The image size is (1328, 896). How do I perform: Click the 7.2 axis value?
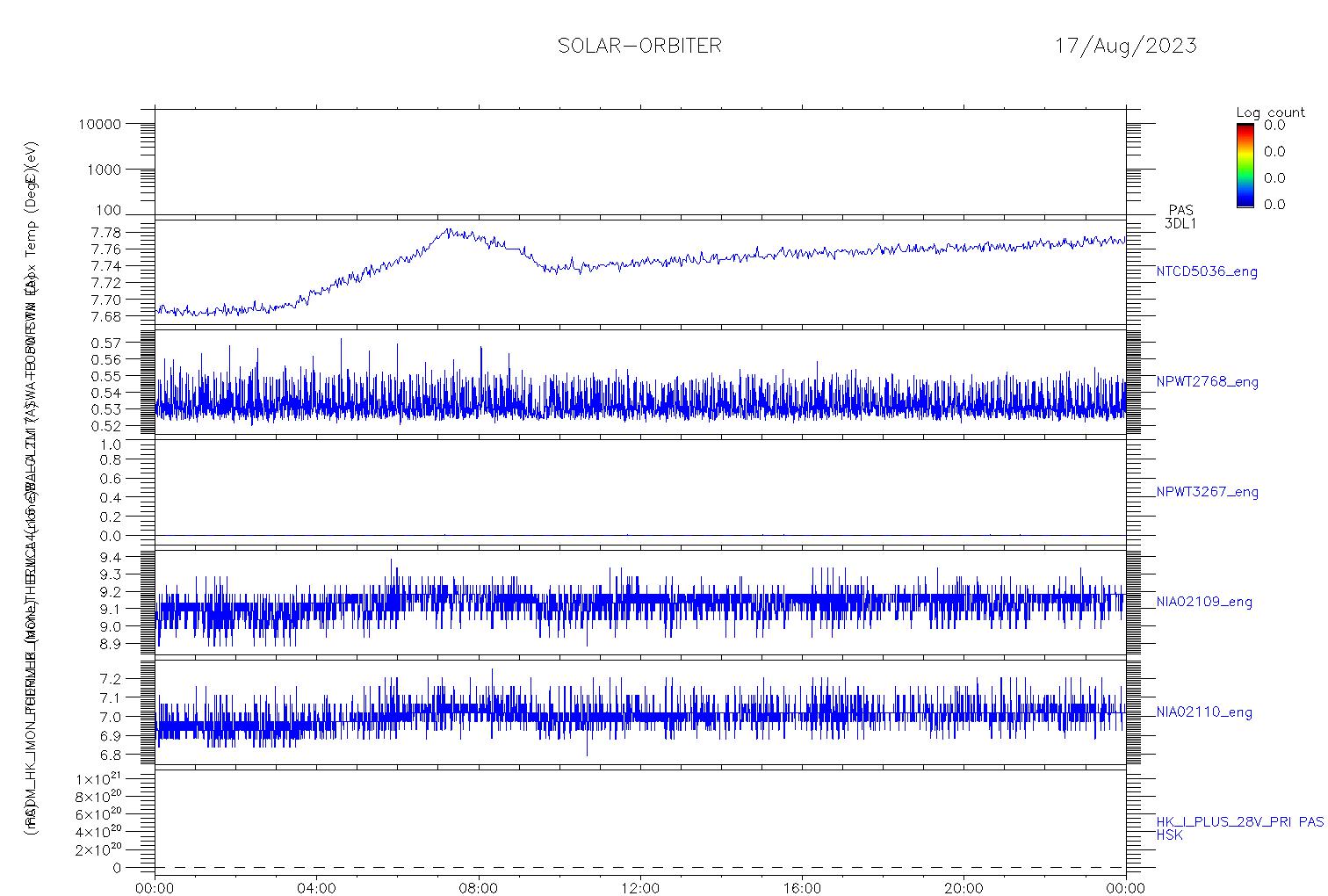[111, 679]
